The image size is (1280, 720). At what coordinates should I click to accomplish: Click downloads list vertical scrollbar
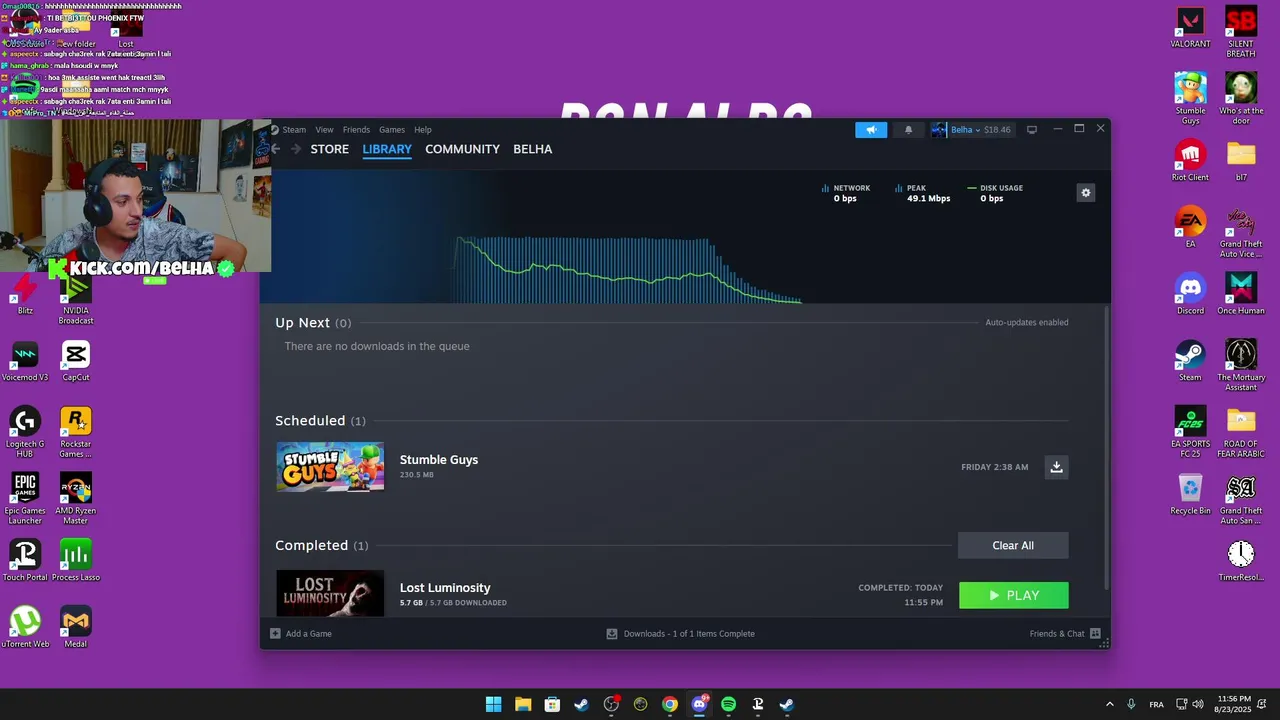(1105, 448)
